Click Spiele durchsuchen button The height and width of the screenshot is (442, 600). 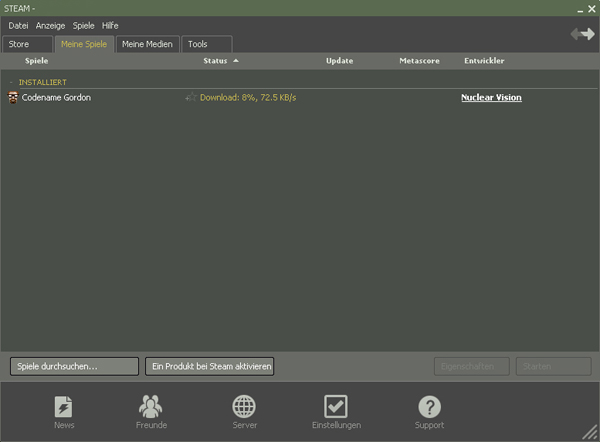tap(74, 366)
